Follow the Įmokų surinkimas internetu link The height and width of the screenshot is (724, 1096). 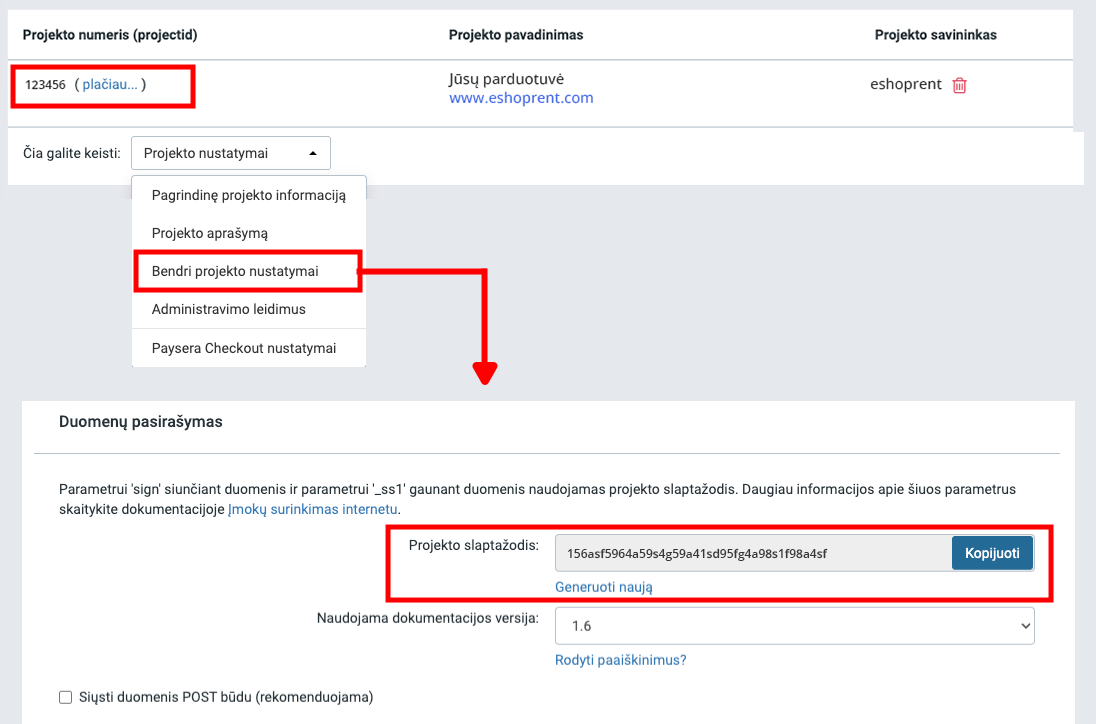click(x=313, y=509)
